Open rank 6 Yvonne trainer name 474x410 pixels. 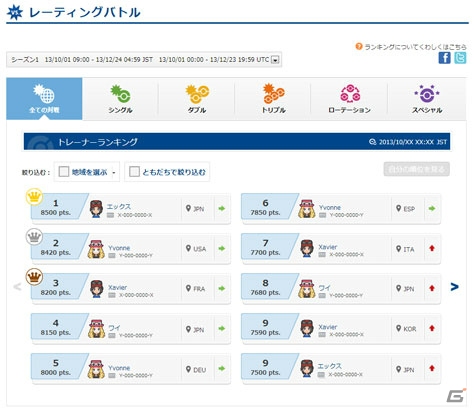(330, 207)
